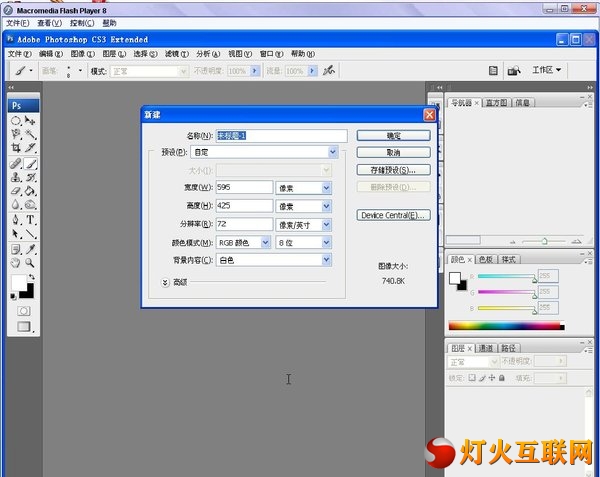
Task: Click the Name input field
Action: [x=282, y=135]
